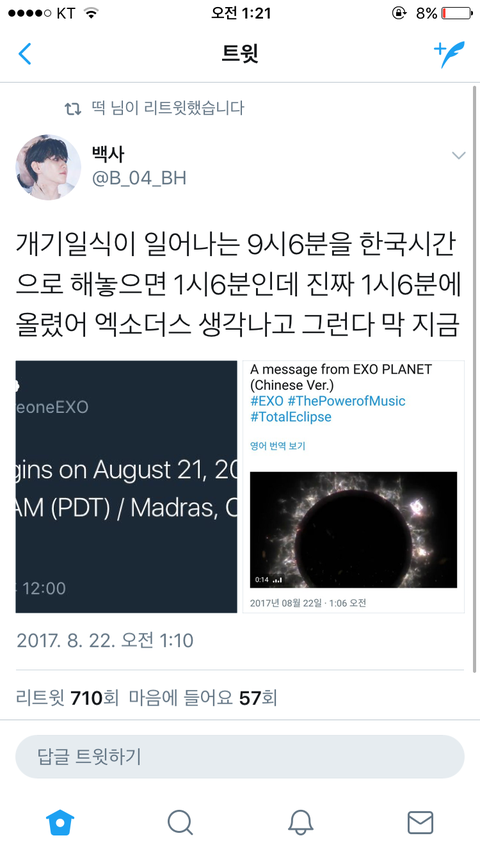The height and width of the screenshot is (854, 480).
Task: Tap the 답글 트윗하기 reply field
Action: tap(240, 757)
